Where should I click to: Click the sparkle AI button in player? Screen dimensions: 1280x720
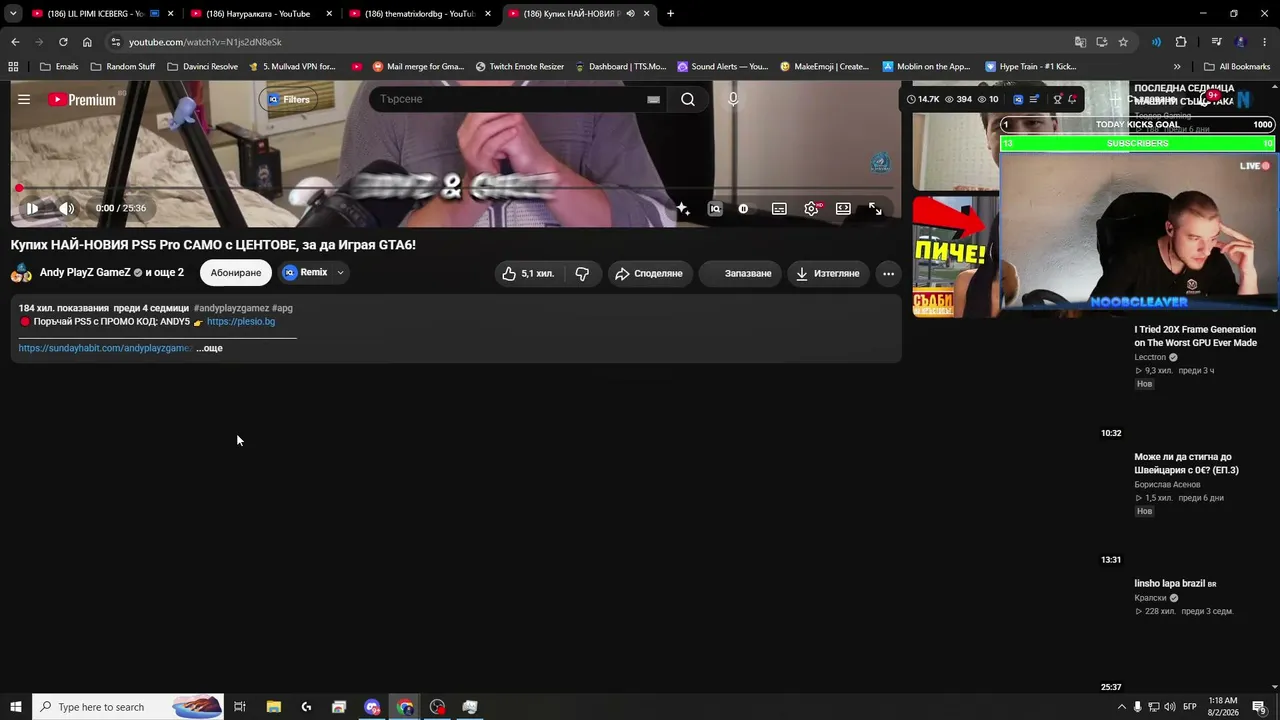683,208
